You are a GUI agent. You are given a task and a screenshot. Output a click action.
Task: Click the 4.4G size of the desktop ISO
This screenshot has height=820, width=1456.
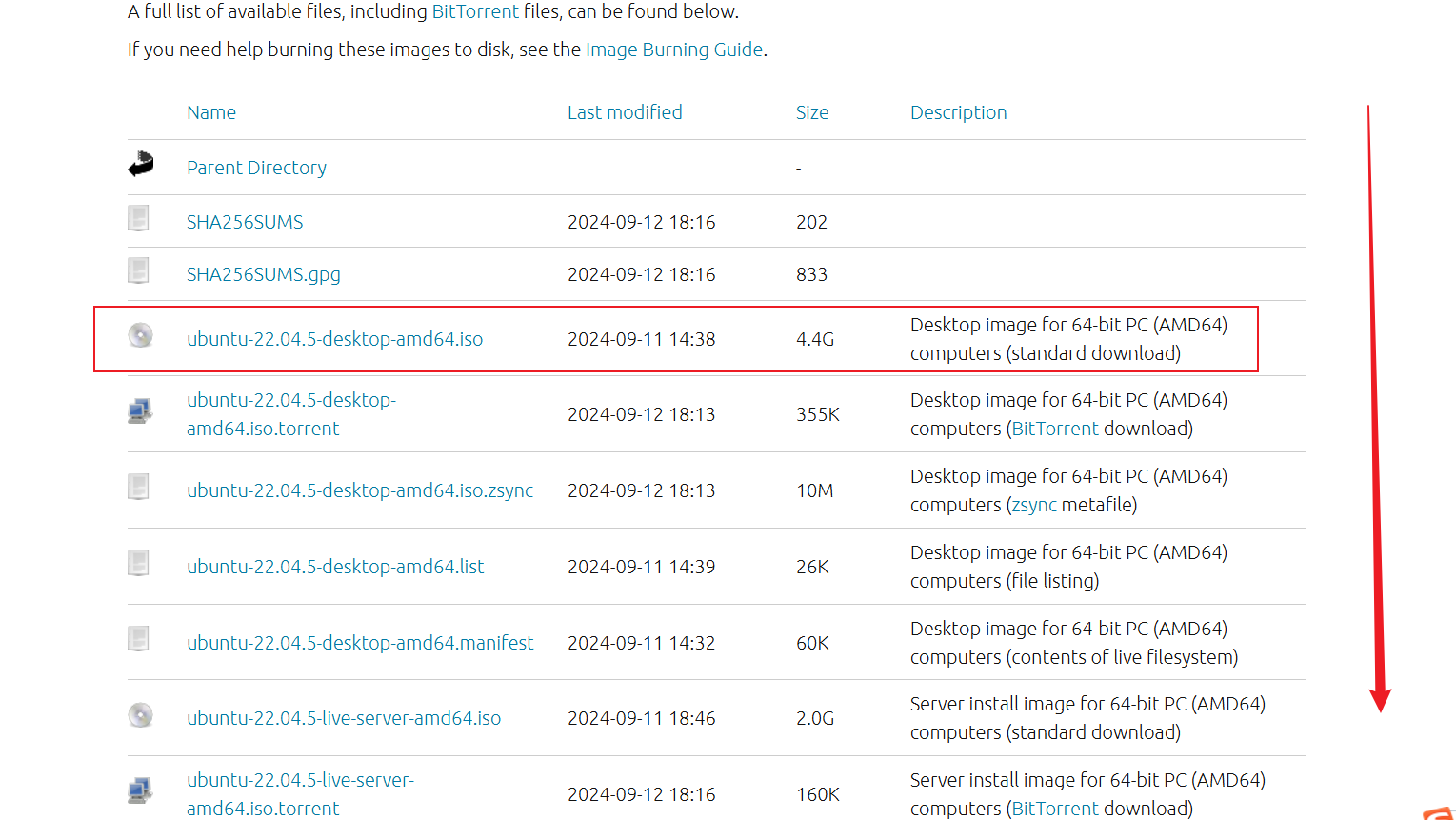tap(815, 339)
